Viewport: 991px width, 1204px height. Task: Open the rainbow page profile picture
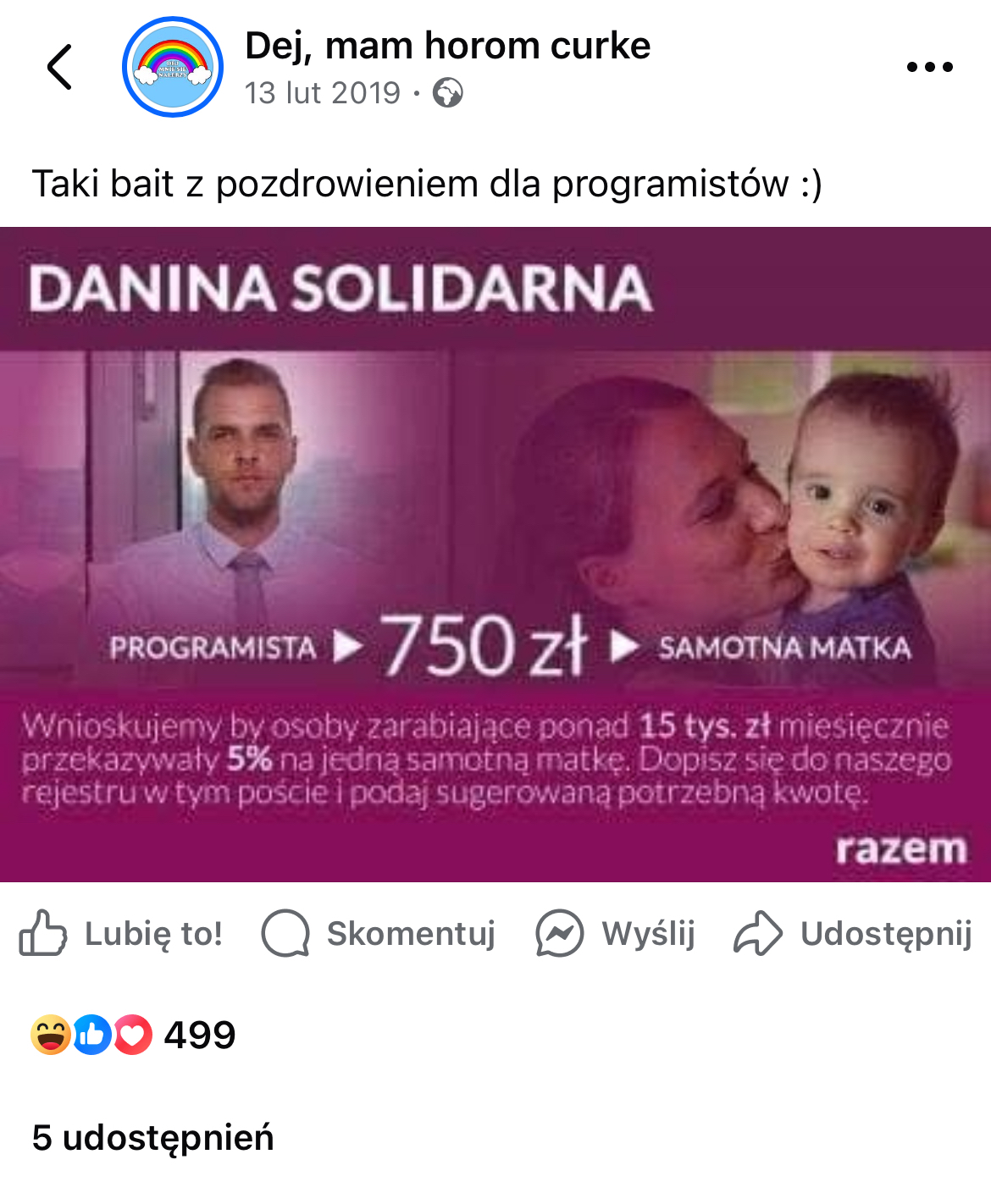[x=173, y=67]
